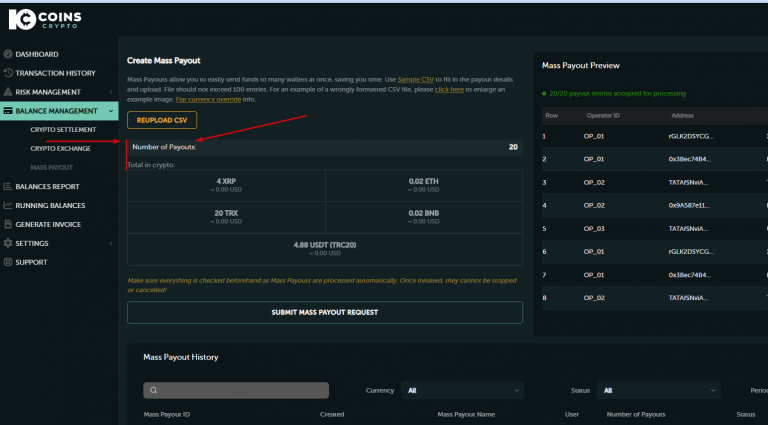Click the Running Balances chart icon
768x425 pixels.
8,205
